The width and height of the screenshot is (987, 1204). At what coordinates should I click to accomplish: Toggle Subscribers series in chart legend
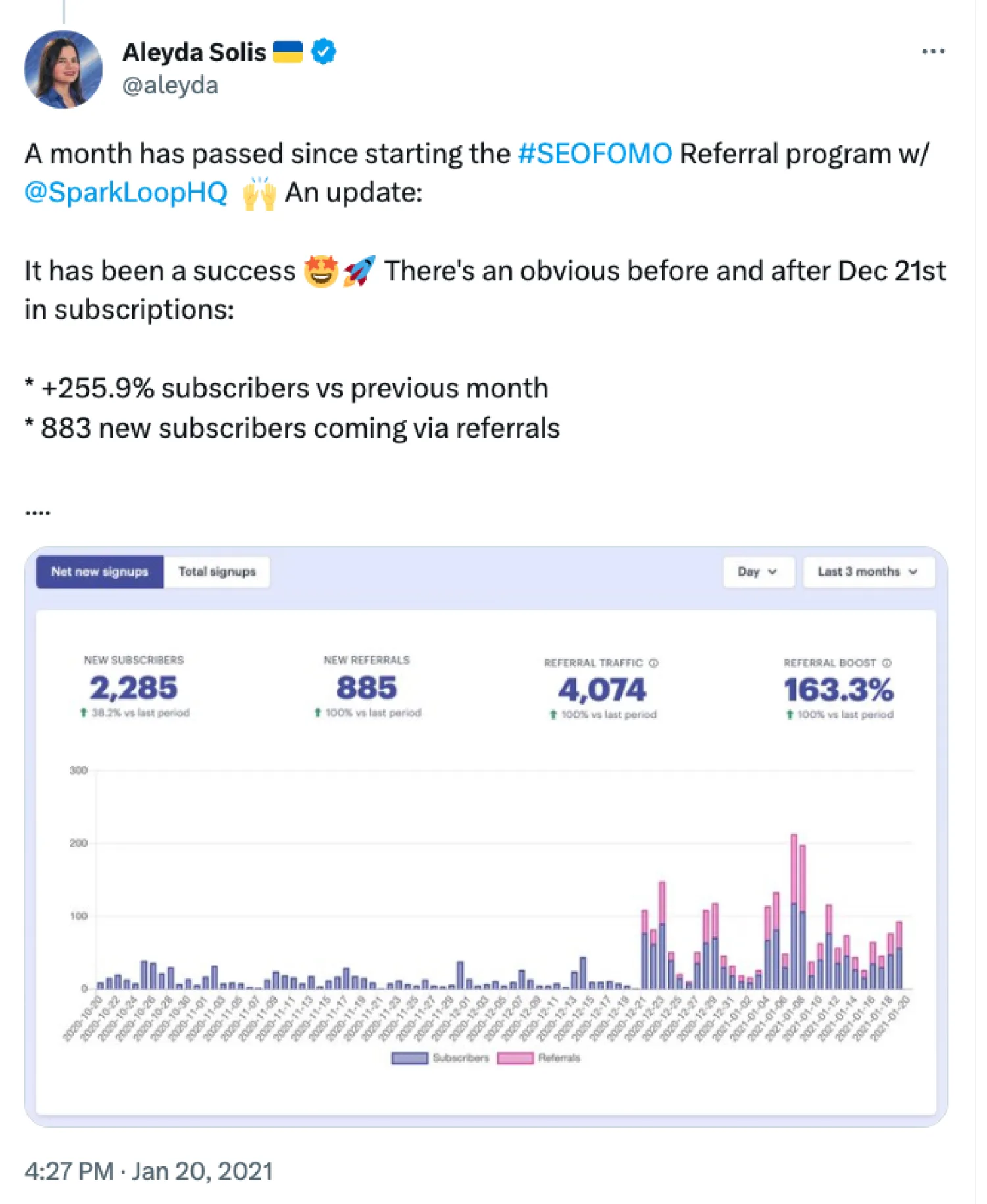click(440, 1058)
